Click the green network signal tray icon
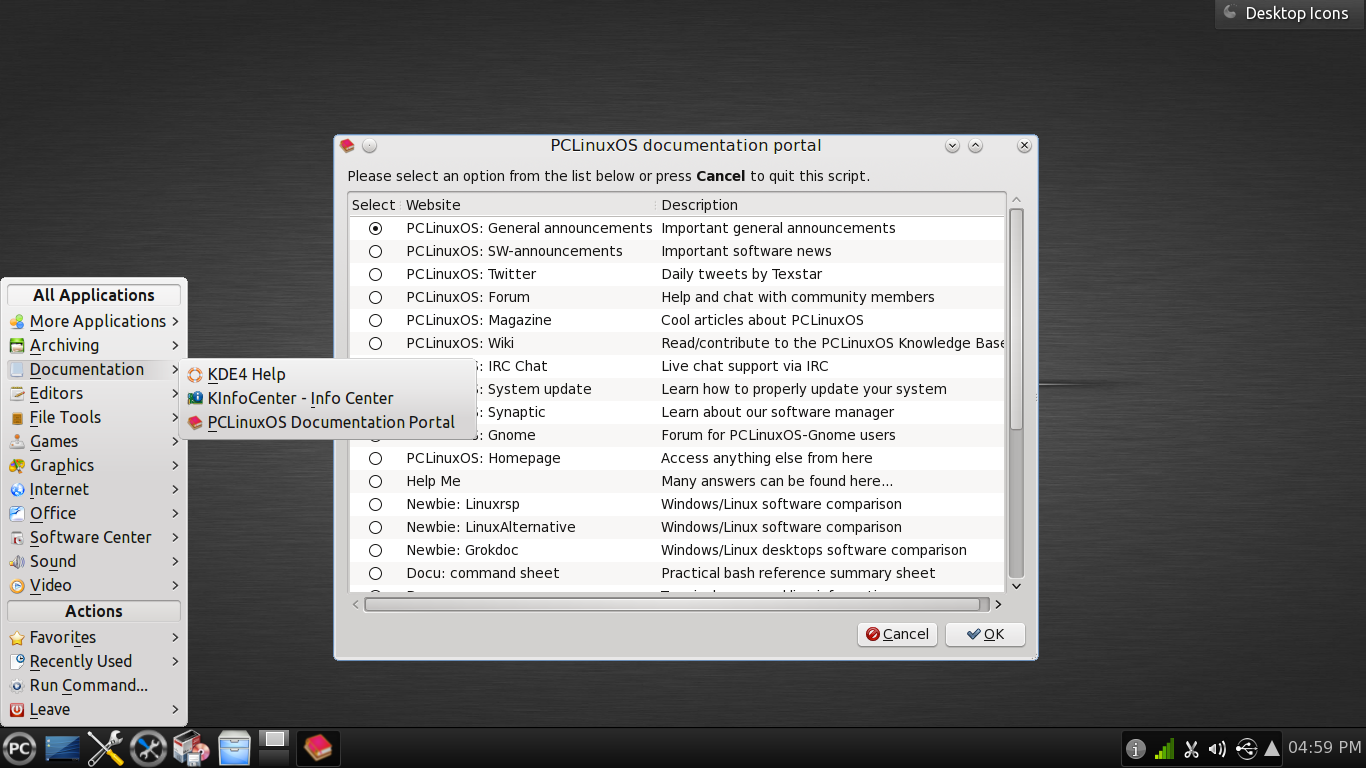Image resolution: width=1366 pixels, height=768 pixels. pos(1164,748)
